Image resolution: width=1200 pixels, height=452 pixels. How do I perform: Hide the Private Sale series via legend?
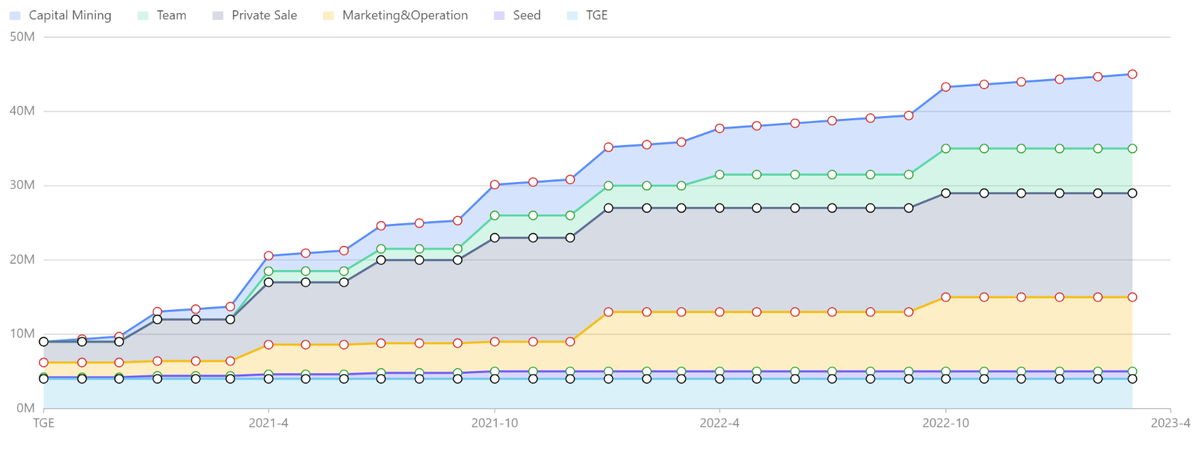(x=266, y=16)
